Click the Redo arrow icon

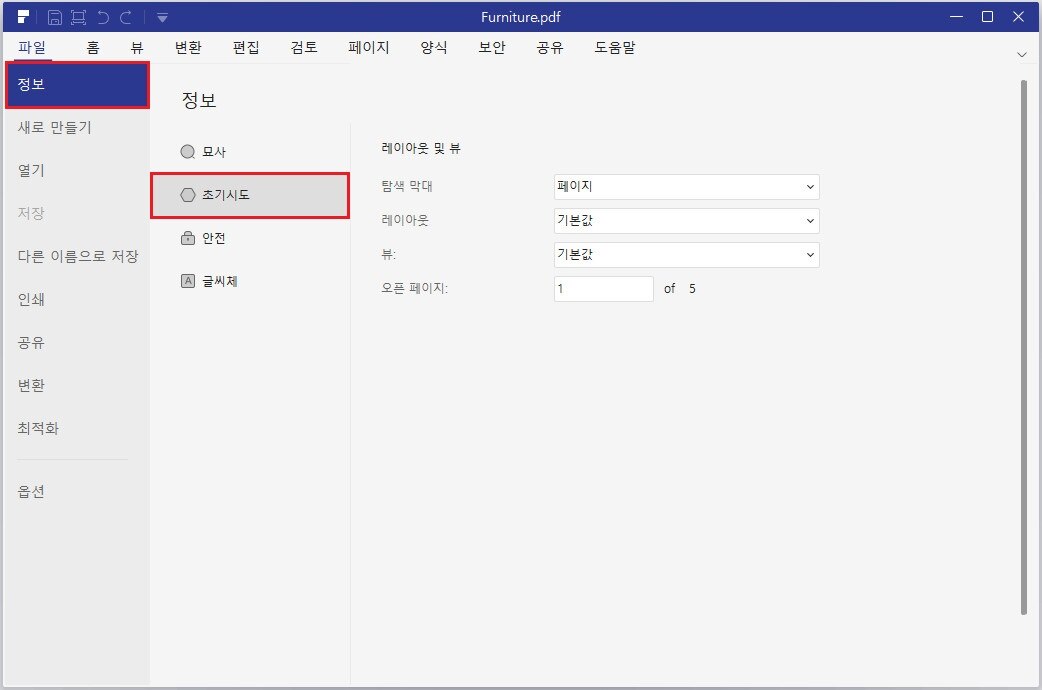coord(126,17)
